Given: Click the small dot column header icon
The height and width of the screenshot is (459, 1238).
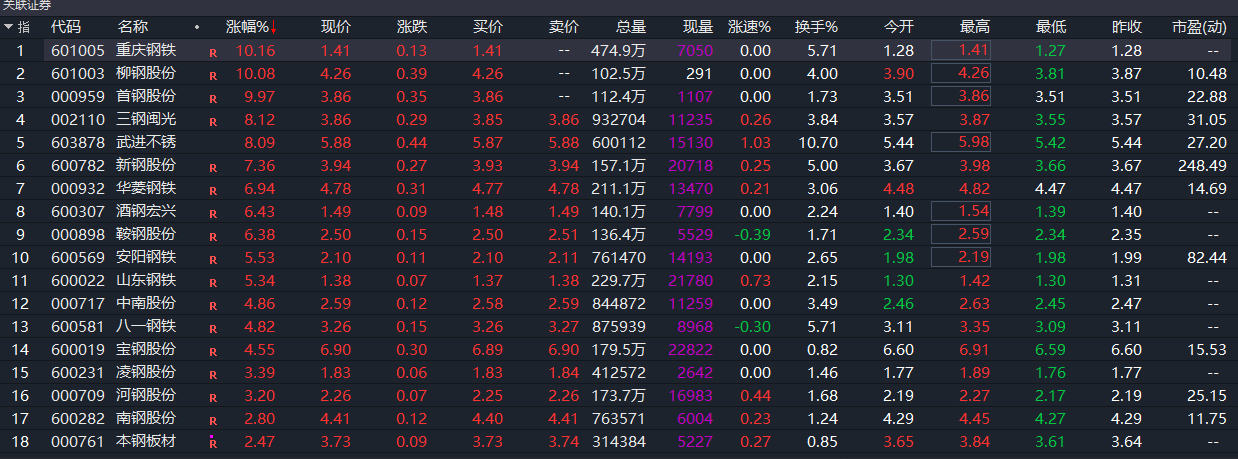Looking at the screenshot, I should tap(196, 27).
